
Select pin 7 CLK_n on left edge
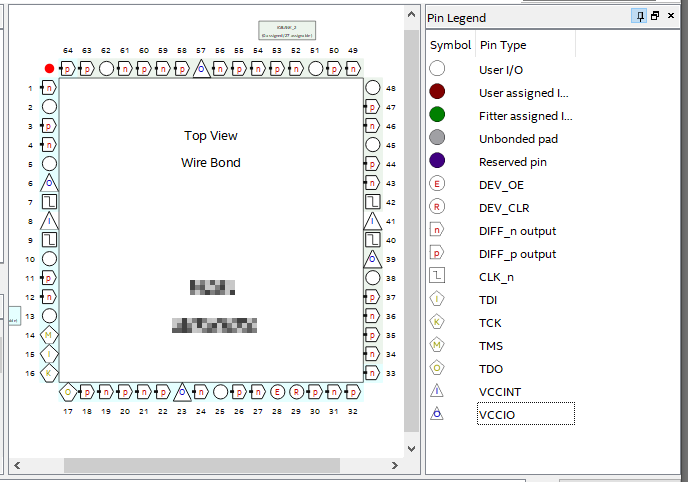[49, 202]
